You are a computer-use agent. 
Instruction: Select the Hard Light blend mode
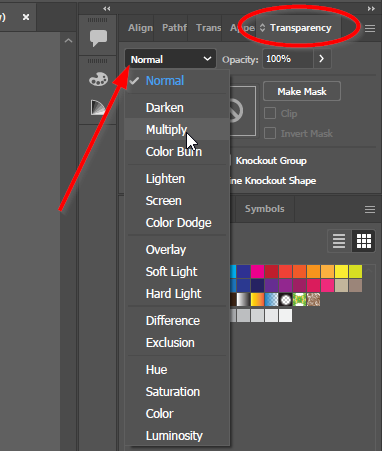tap(177, 294)
